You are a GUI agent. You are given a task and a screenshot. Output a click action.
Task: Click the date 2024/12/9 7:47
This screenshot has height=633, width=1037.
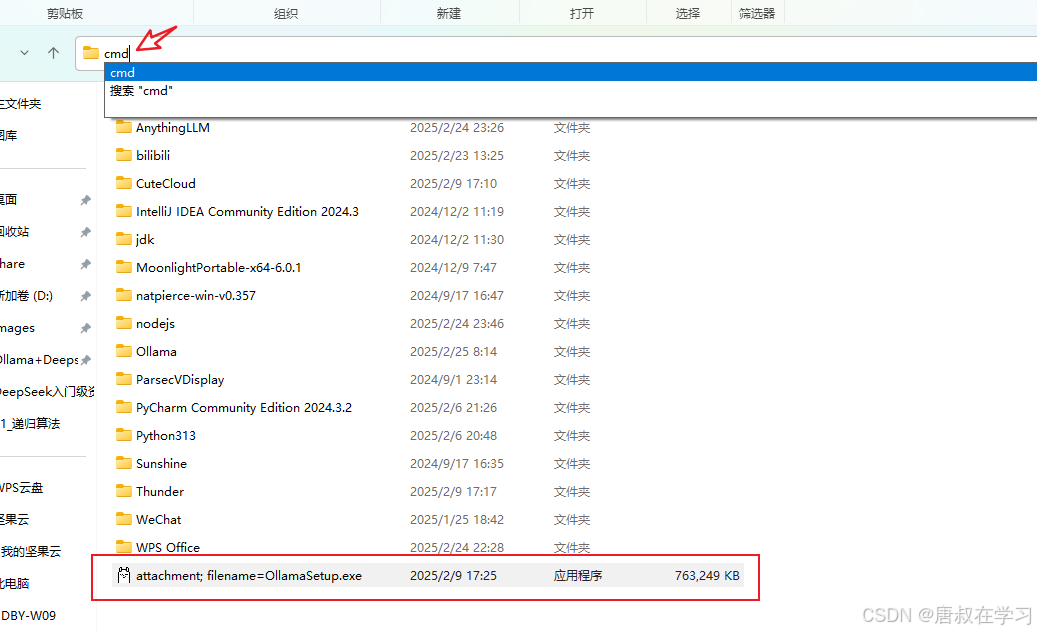453,267
